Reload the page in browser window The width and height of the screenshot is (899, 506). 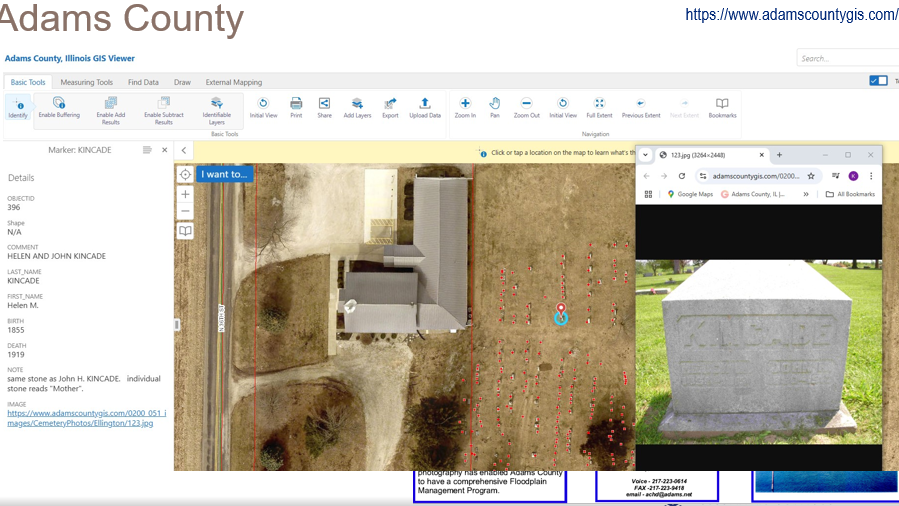[x=682, y=176]
